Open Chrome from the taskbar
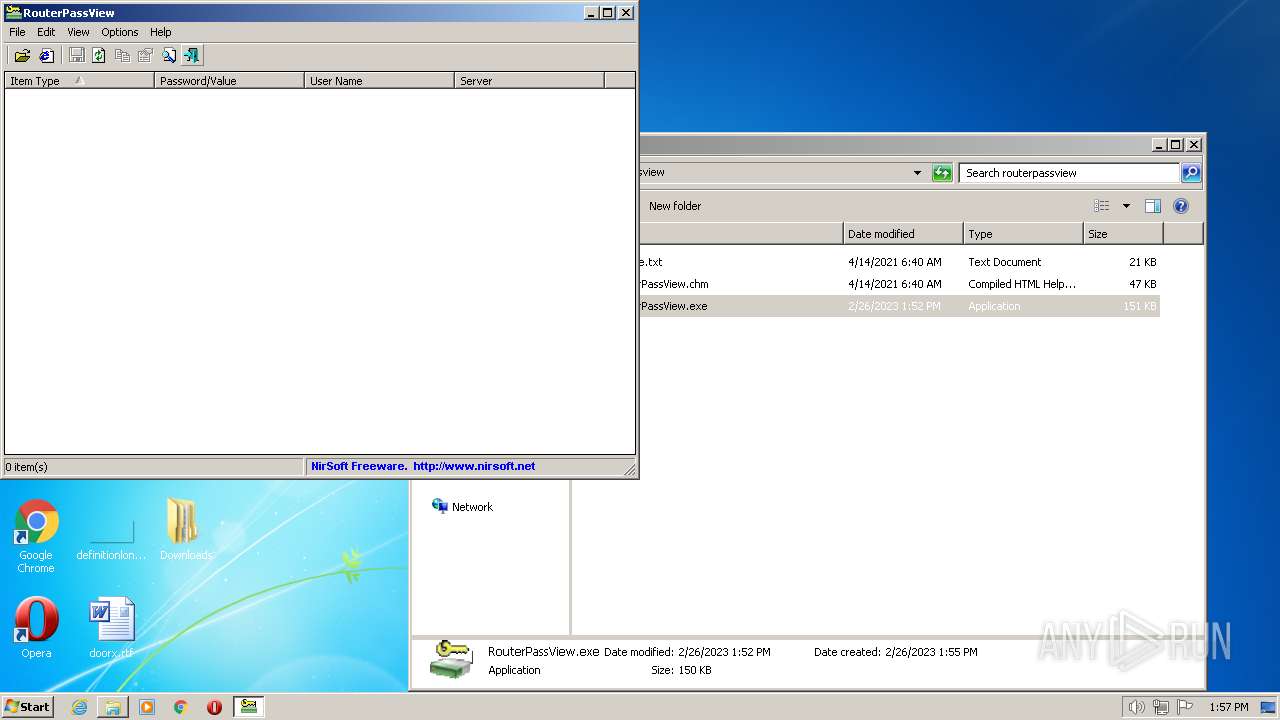This screenshot has height=720, width=1280. 181,707
